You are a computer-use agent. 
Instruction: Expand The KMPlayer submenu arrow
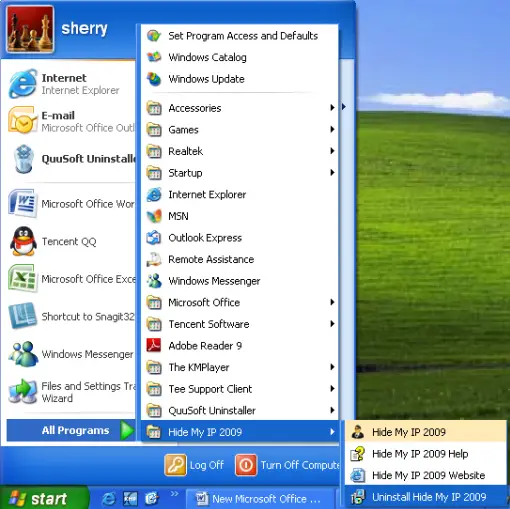(332, 367)
